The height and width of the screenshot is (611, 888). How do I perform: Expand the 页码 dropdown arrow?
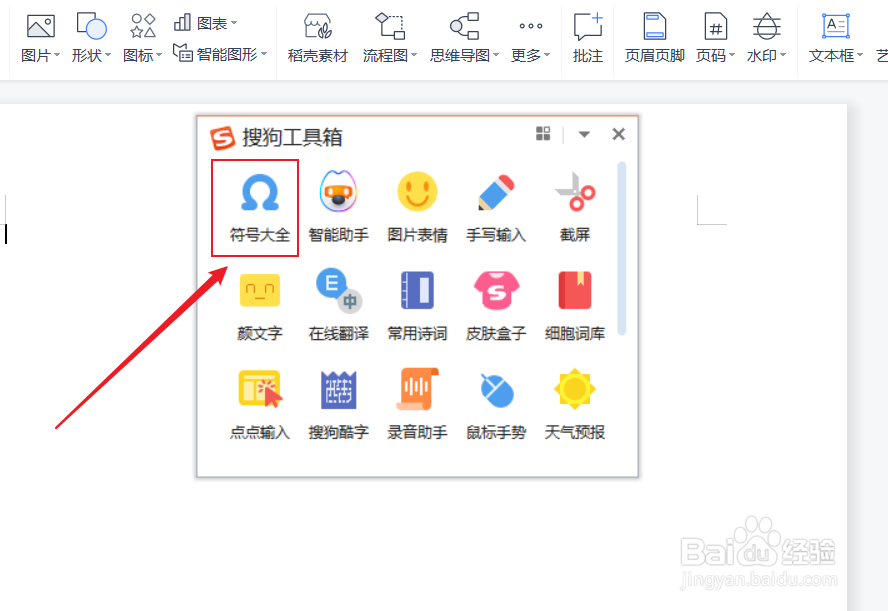pyautogui.click(x=732, y=55)
